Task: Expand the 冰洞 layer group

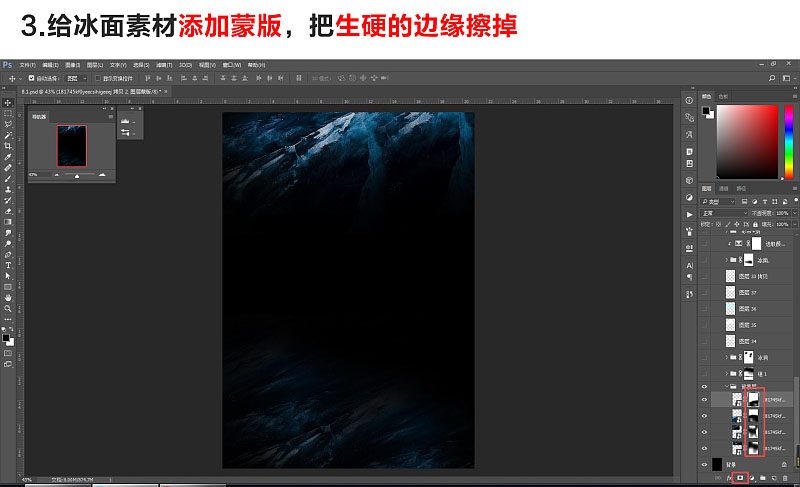Action: pos(727,357)
